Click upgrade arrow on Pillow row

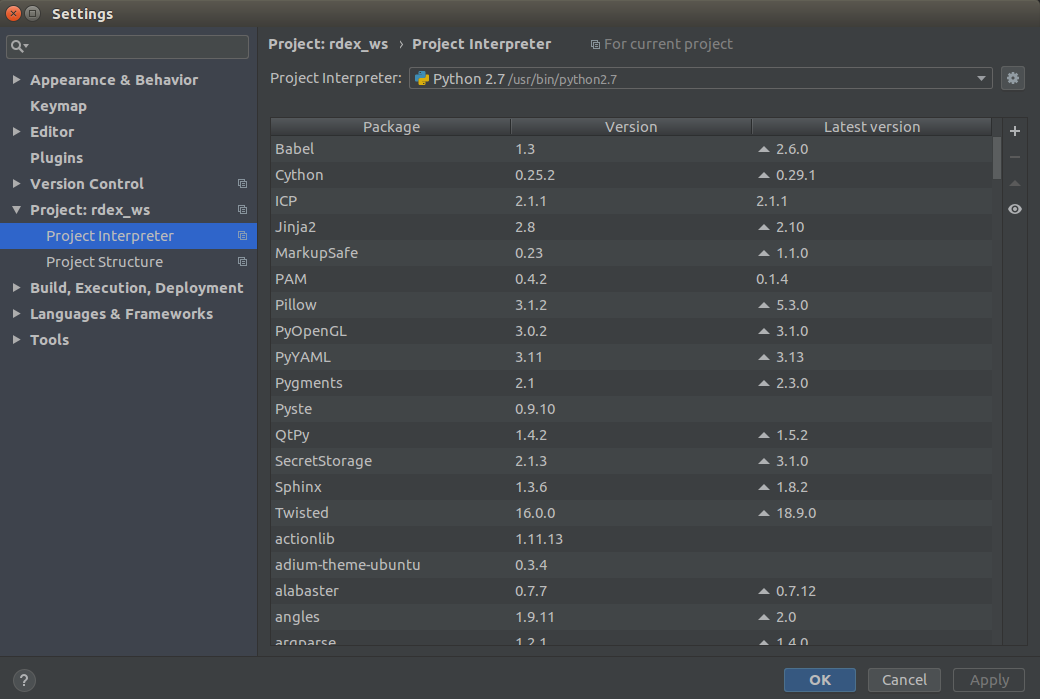763,305
